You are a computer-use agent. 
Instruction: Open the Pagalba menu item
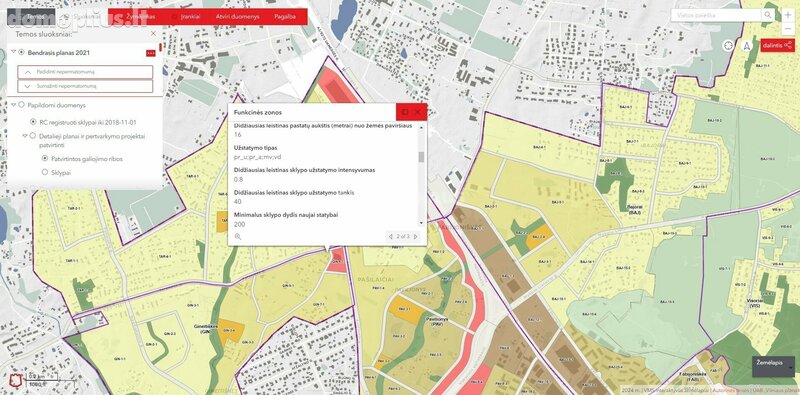(x=285, y=17)
